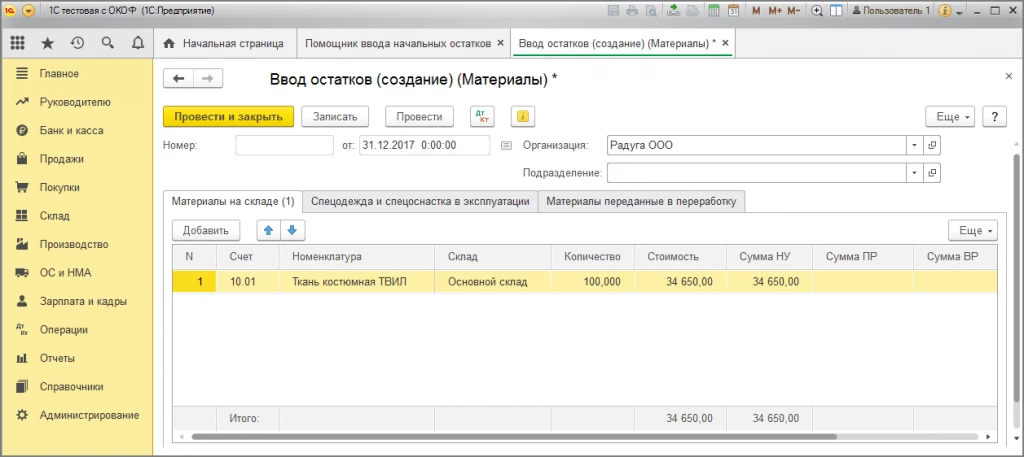This screenshot has width=1024, height=457.
Task: Click the horizontal scrollbar under the table
Action: point(514,437)
